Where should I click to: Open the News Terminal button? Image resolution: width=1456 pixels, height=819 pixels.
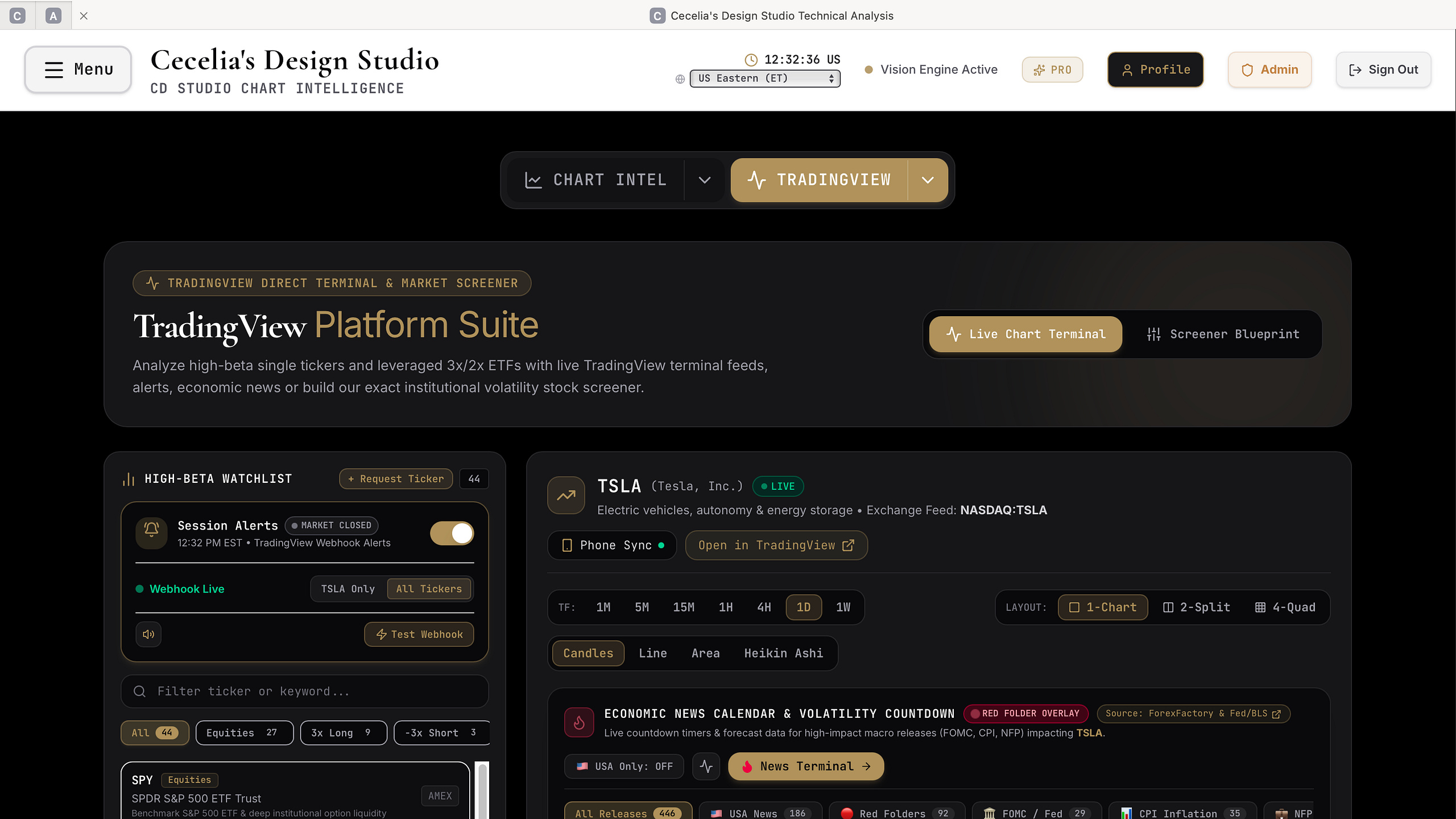pyautogui.click(x=806, y=766)
